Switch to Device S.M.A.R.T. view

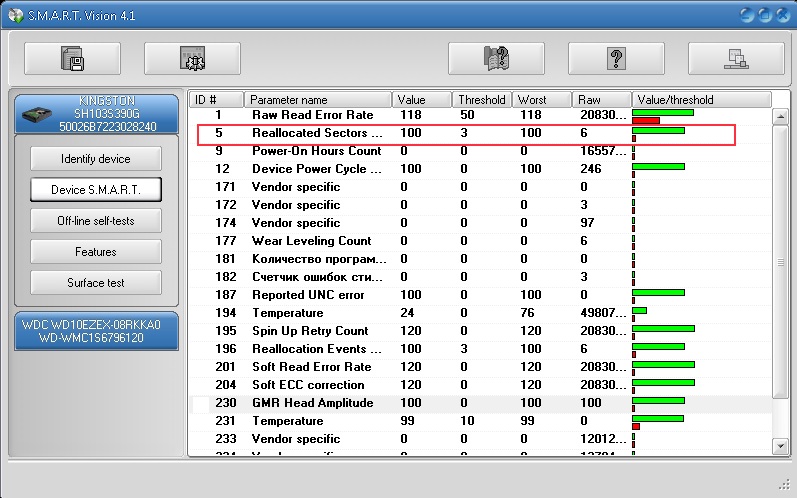[96, 190]
